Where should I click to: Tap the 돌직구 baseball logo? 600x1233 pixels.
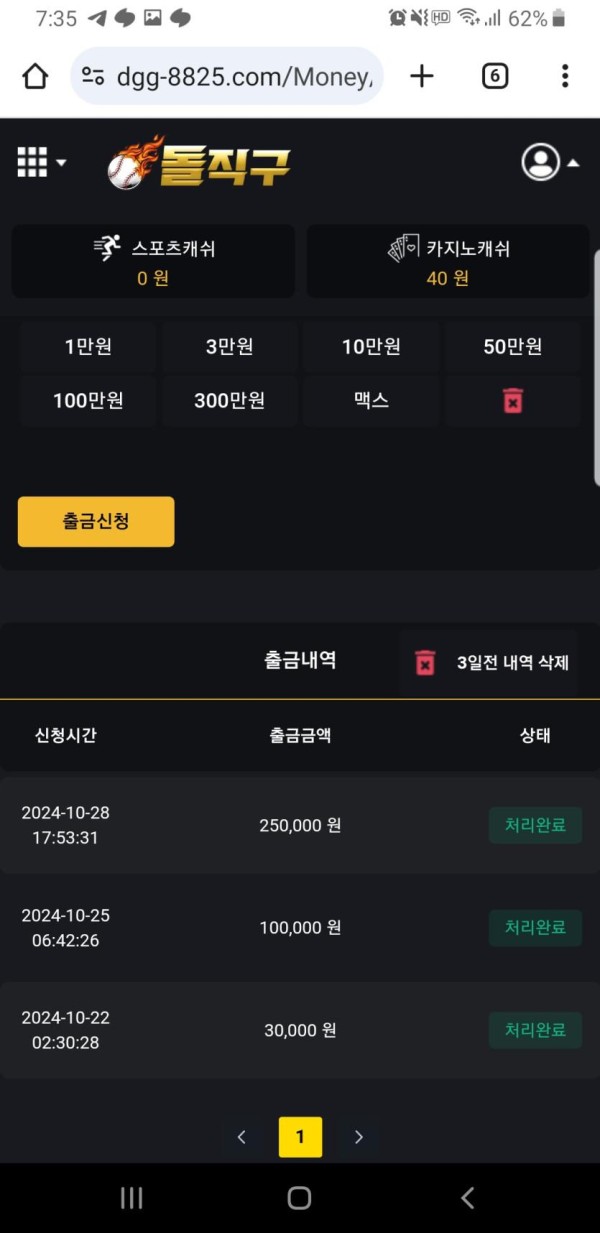[x=199, y=163]
